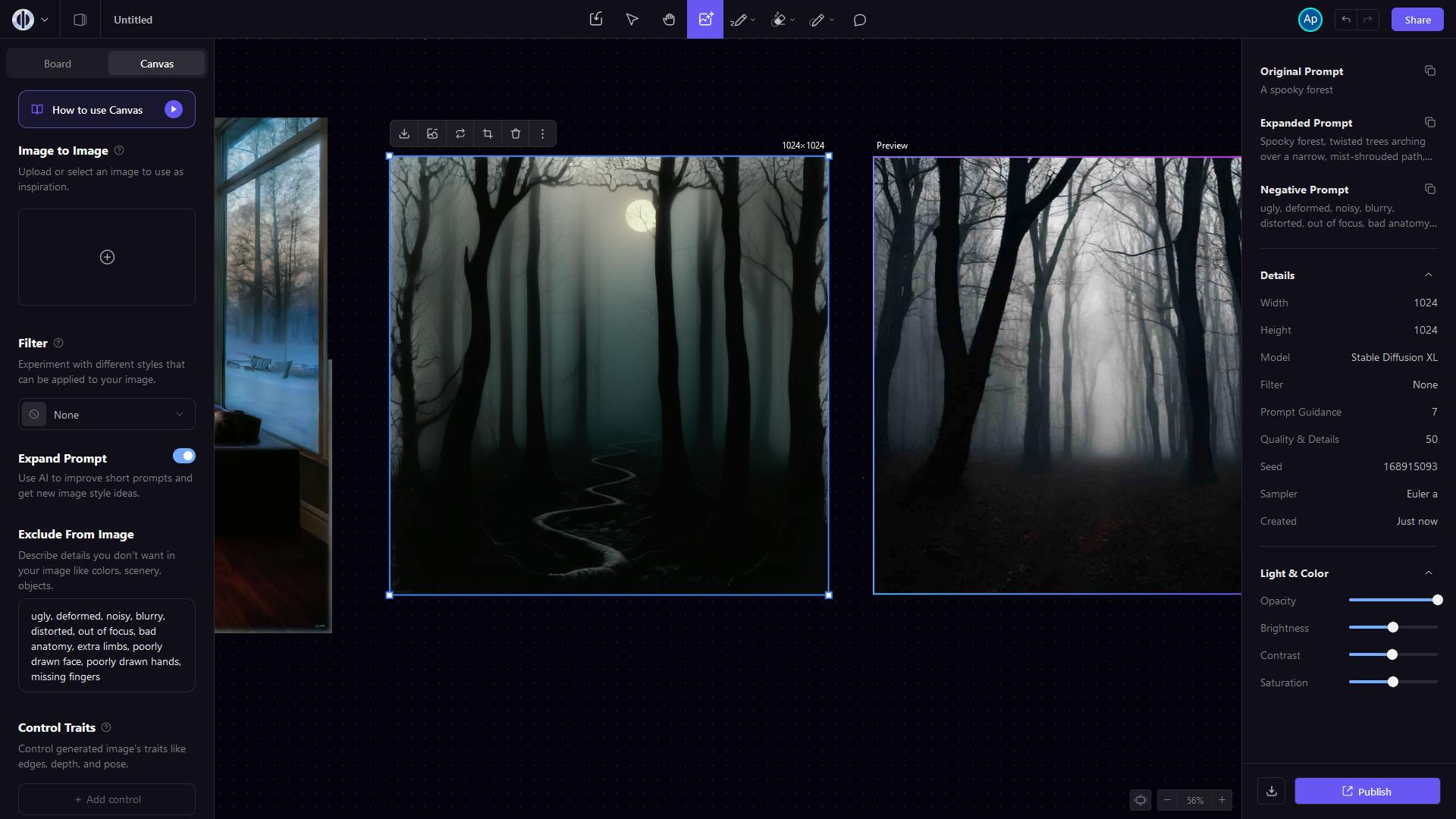This screenshot has height=819, width=1456.
Task: Click the Publish button
Action: pyautogui.click(x=1367, y=791)
